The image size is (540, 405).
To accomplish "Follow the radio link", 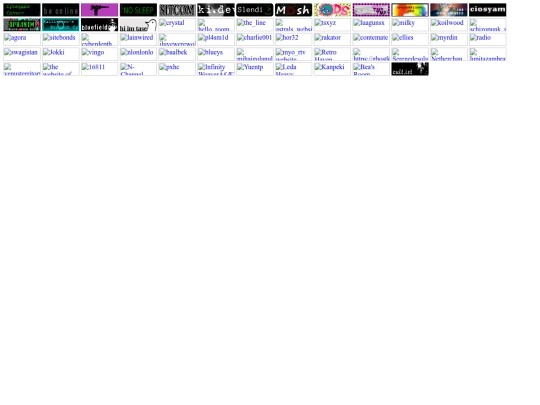I will [488, 40].
